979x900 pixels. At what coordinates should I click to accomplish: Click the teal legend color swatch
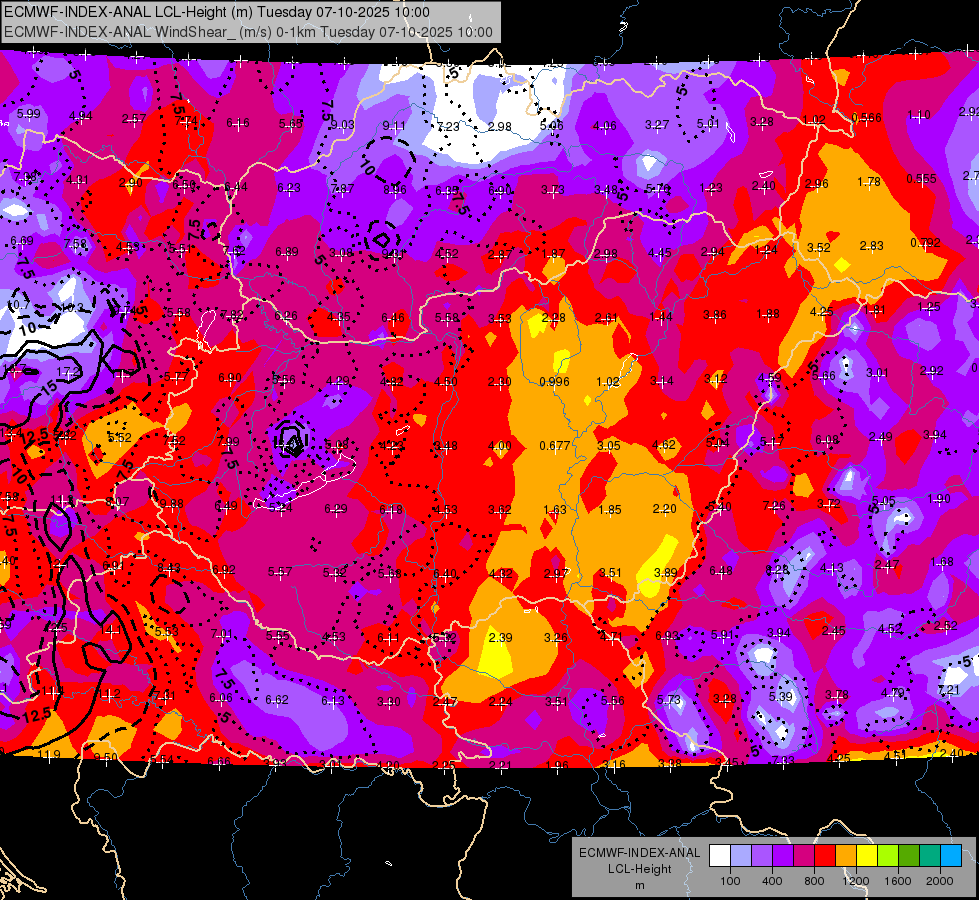coord(930,856)
